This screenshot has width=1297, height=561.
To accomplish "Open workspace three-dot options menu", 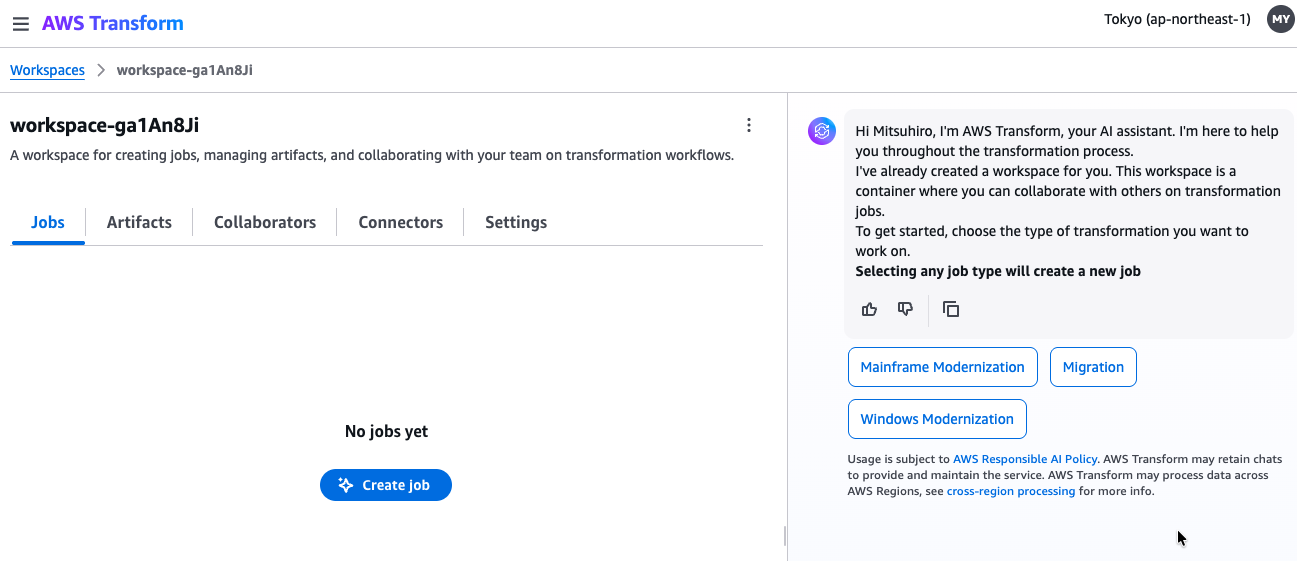I will 749,125.
